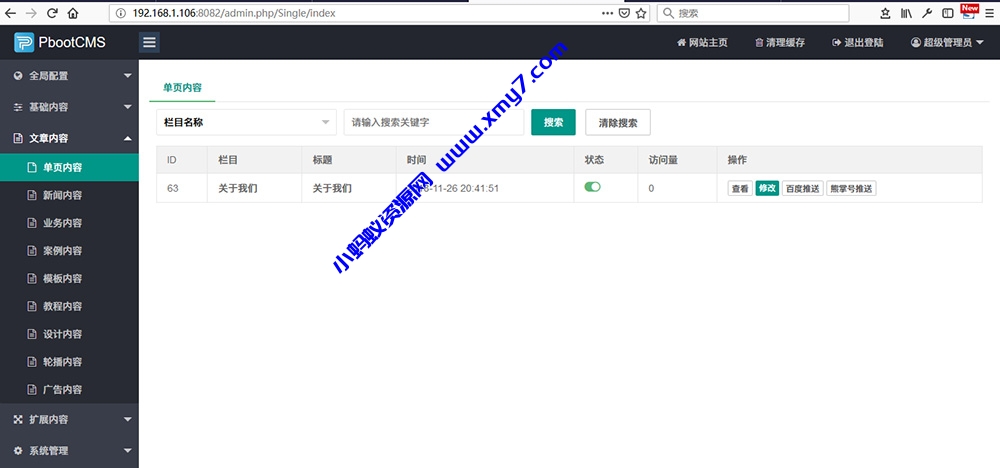Viewport: 1000px width, 468px height.
Task: Focus the browser 搜索 search box
Action: [x=753, y=13]
